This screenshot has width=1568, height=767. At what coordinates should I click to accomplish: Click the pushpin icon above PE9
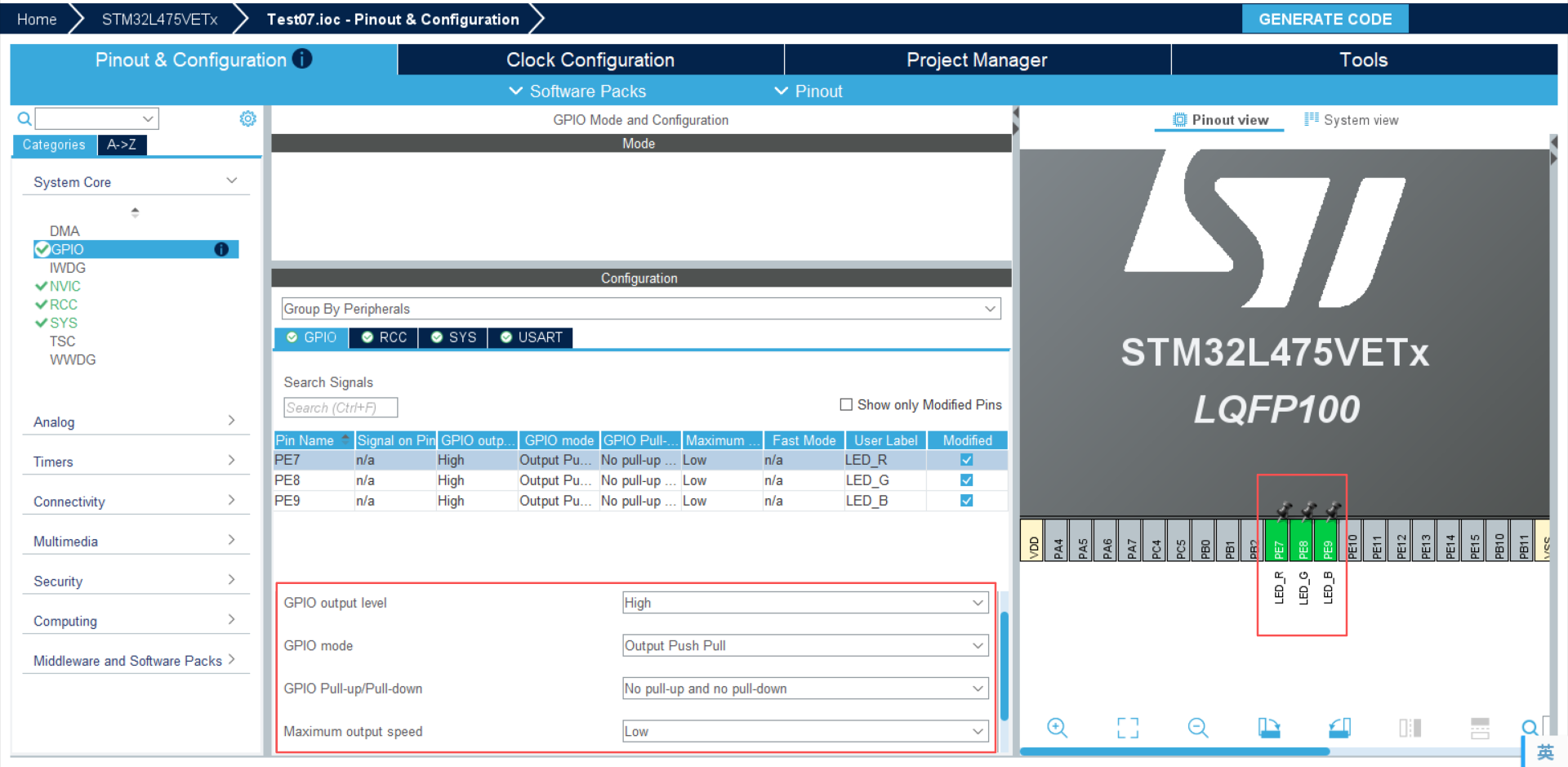pos(1333,510)
